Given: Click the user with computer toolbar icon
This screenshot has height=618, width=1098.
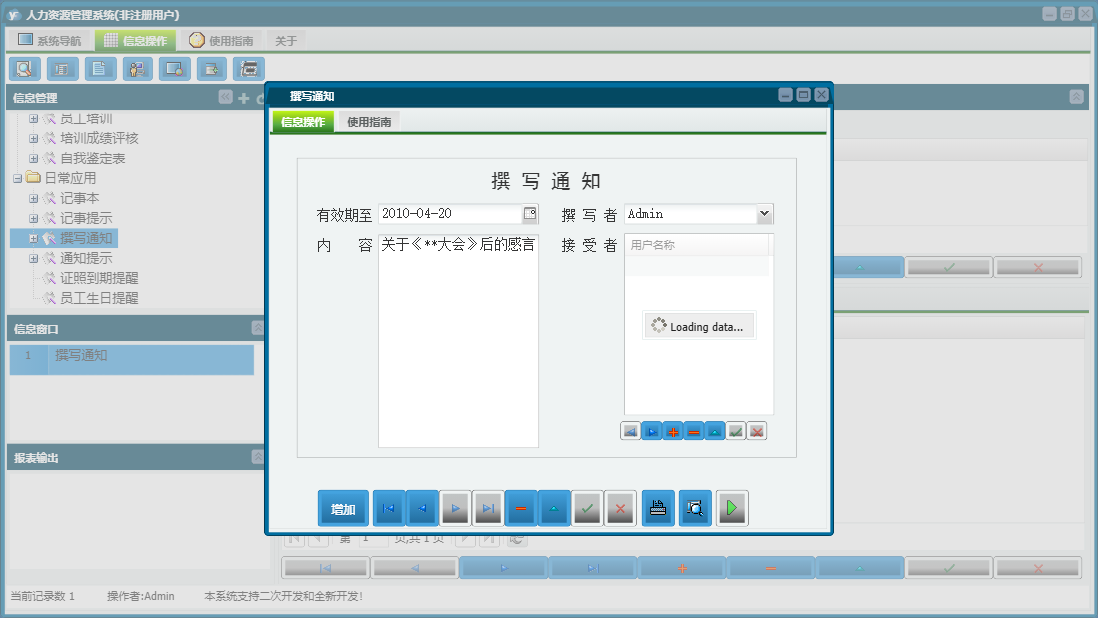Looking at the screenshot, I should 137,69.
